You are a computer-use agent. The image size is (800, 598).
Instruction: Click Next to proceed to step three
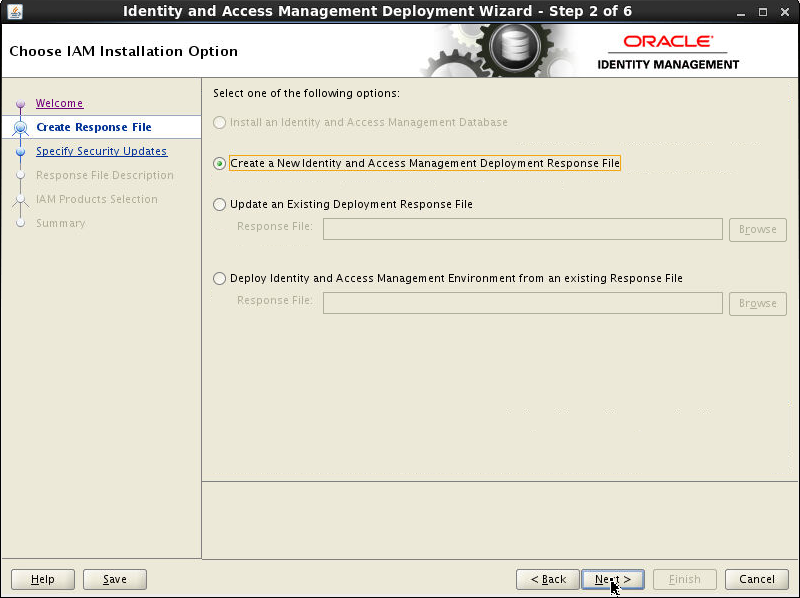(612, 579)
